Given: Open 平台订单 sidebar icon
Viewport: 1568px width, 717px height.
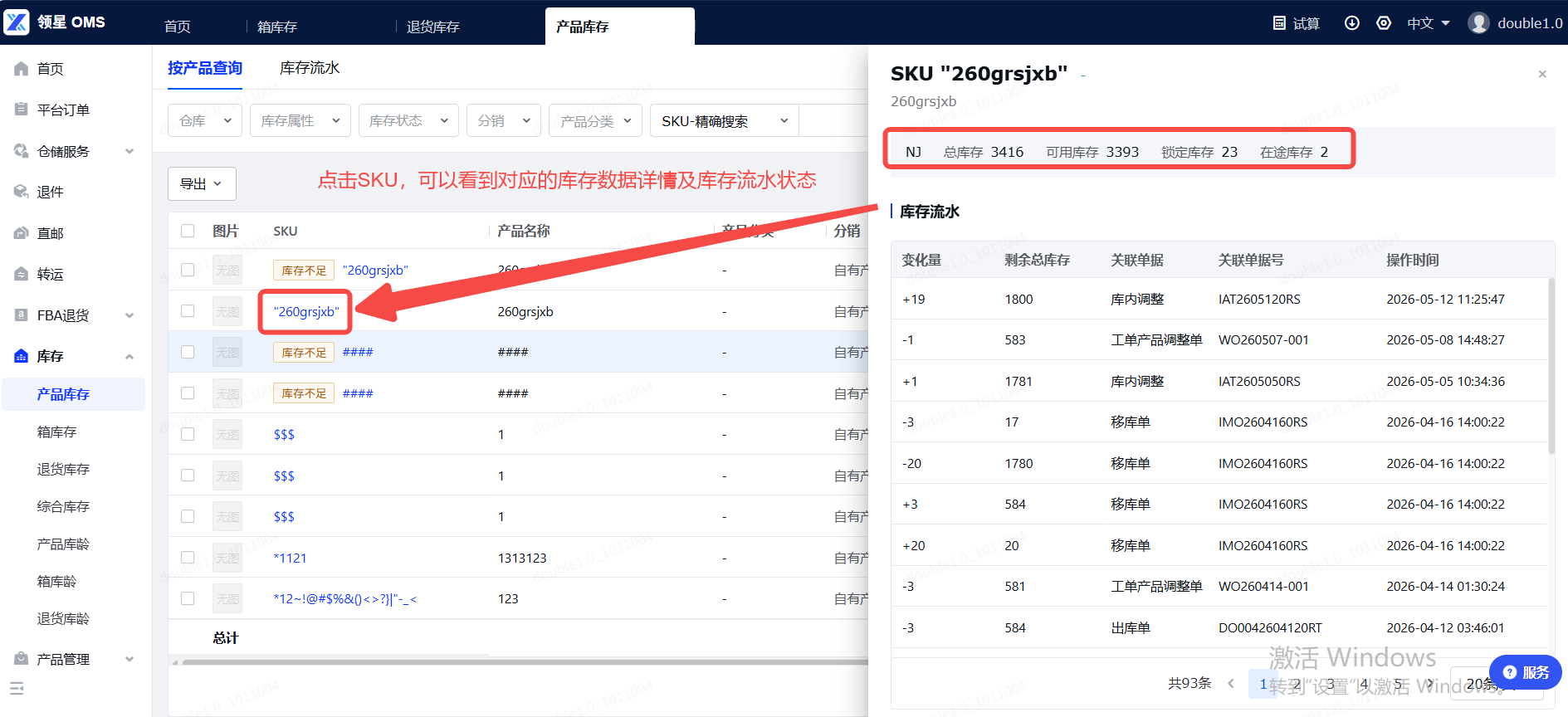Looking at the screenshot, I should click(x=22, y=110).
